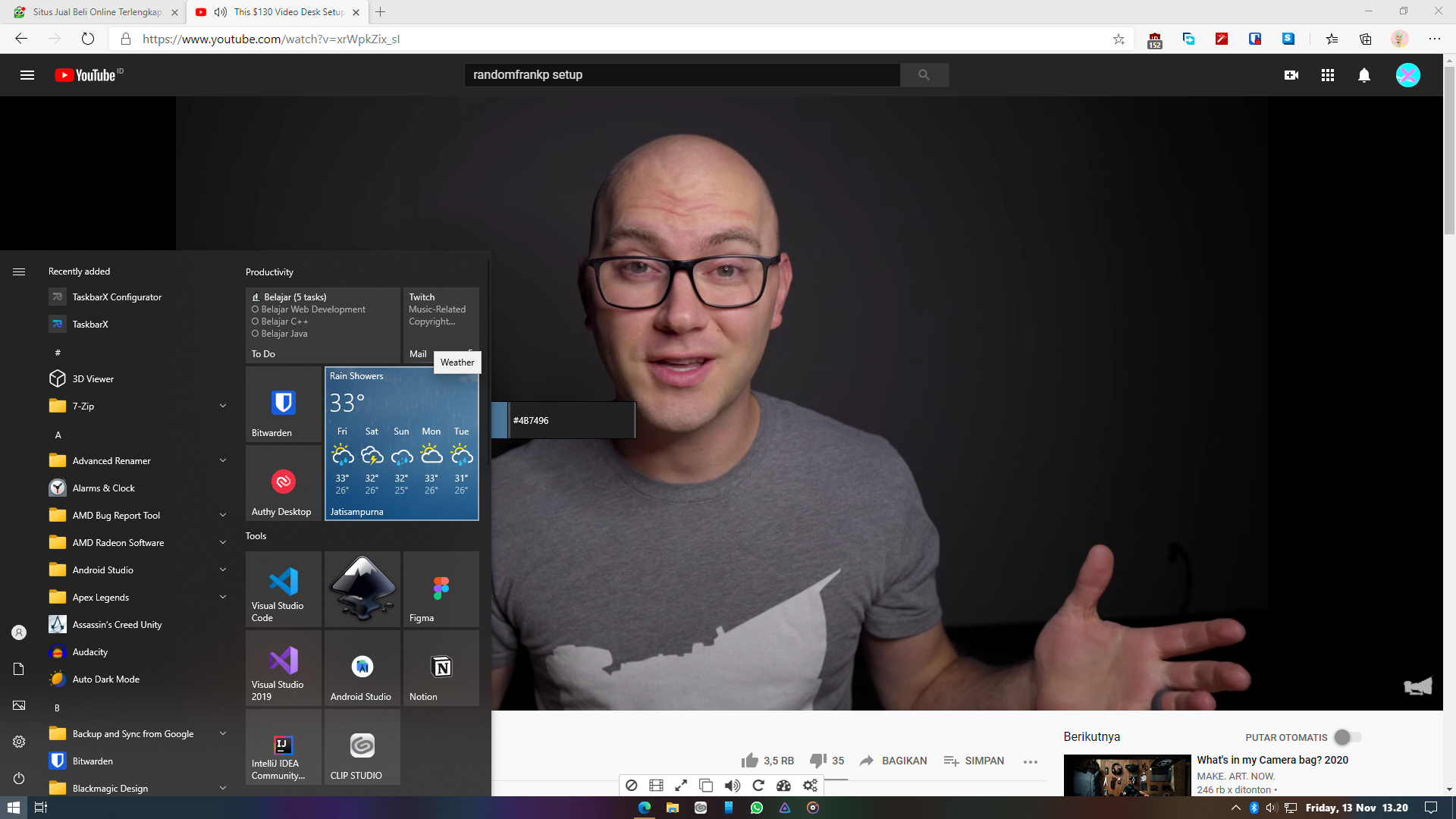Open Windows Start button on taskbar
The height and width of the screenshot is (819, 1456).
[14, 808]
